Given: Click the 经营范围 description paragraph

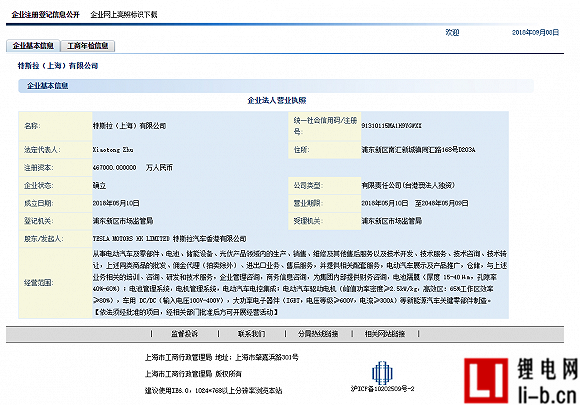Looking at the screenshot, I should coord(300,283).
